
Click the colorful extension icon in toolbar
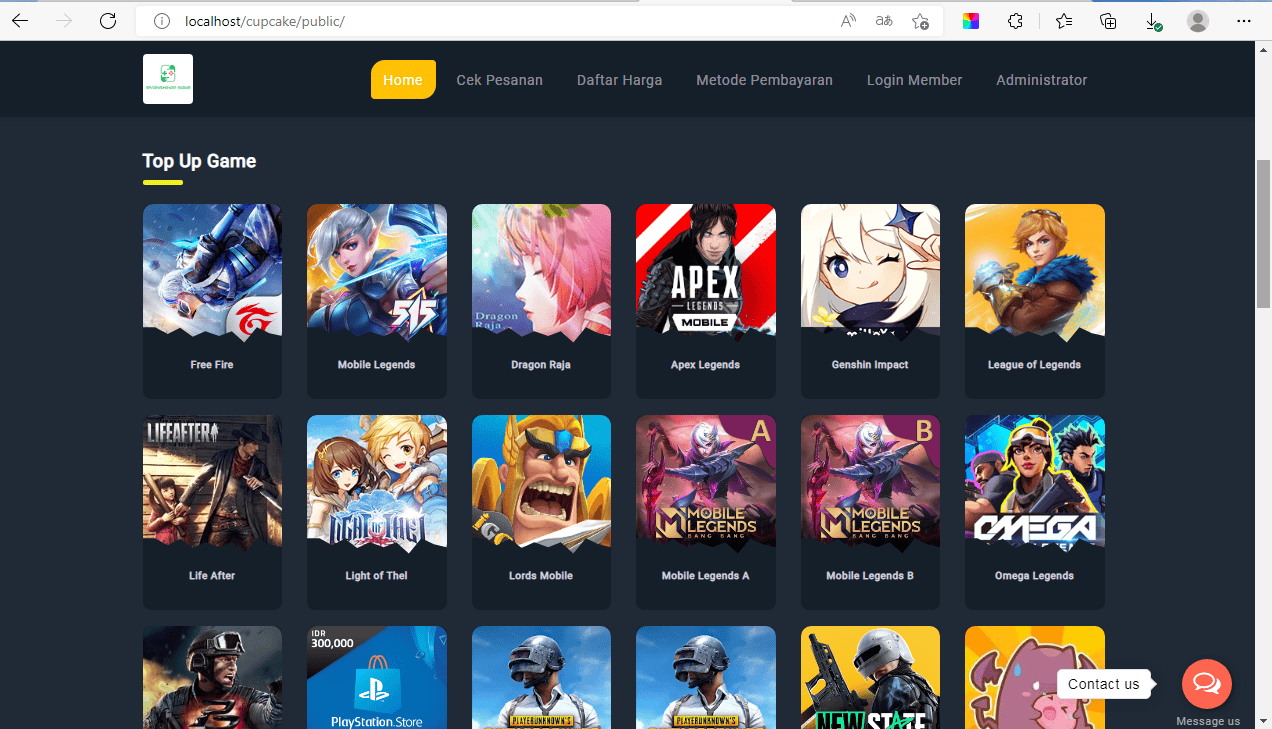point(971,21)
